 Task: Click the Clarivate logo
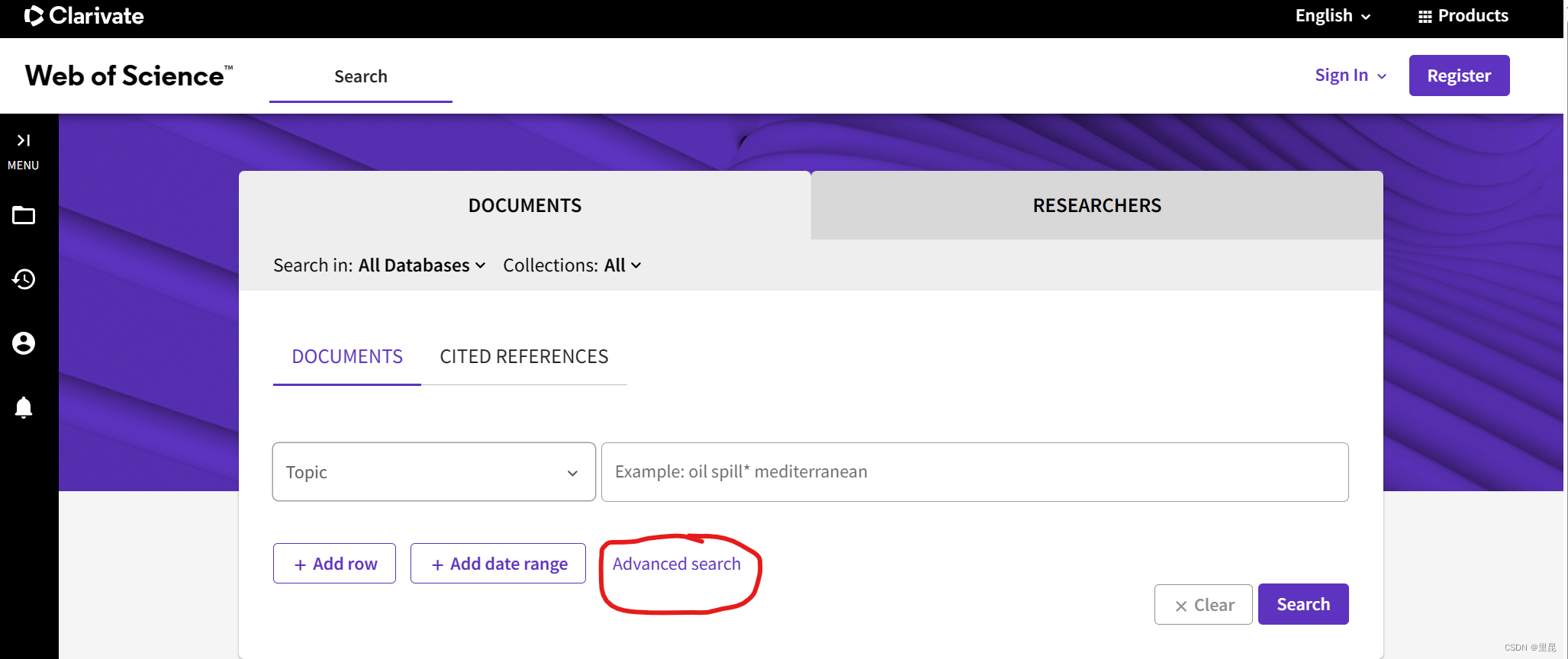click(x=84, y=16)
